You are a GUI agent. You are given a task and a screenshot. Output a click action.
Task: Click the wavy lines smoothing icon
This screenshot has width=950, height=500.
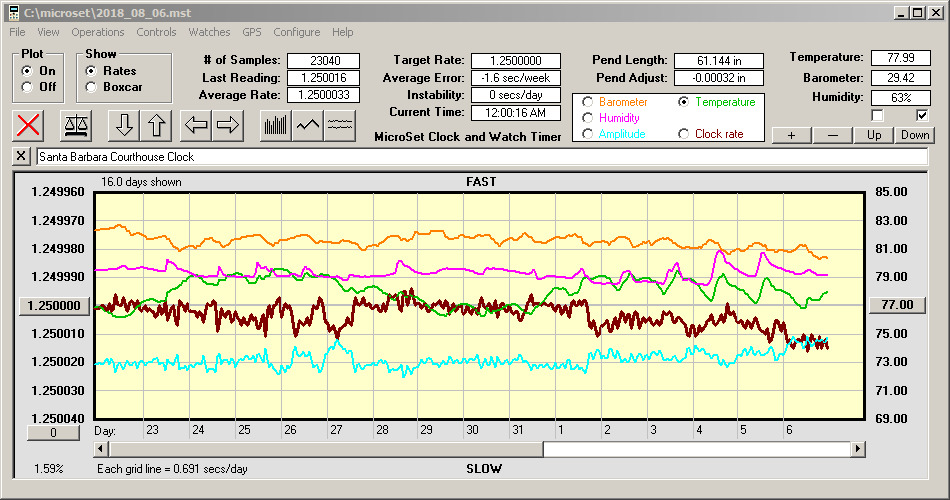(340, 125)
